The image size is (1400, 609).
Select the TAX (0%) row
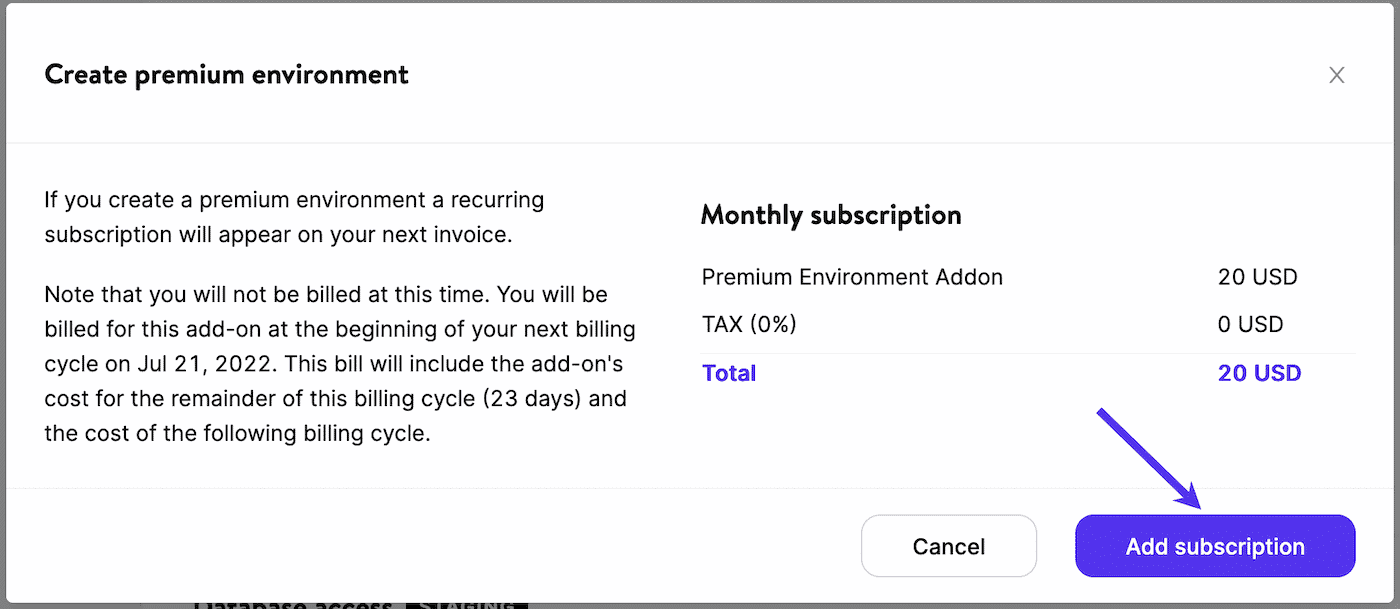(749, 324)
